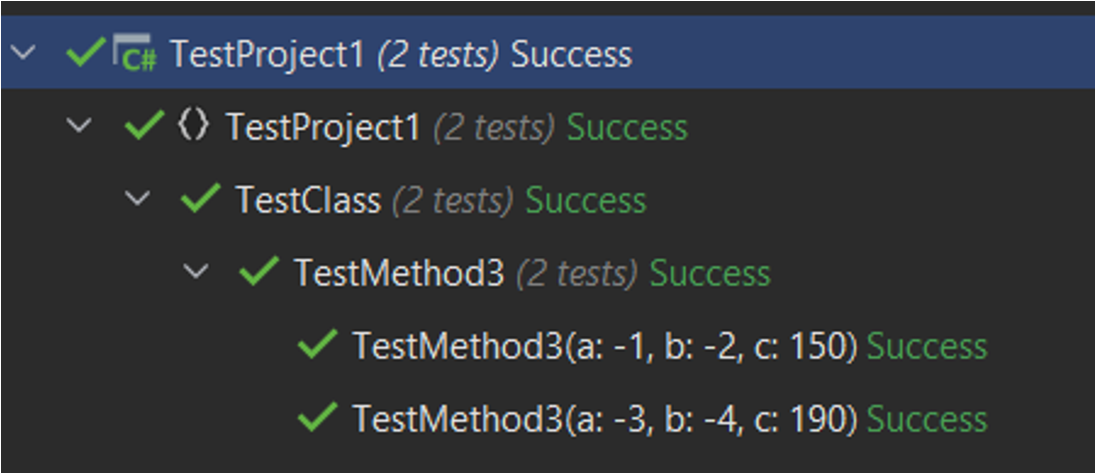1096x474 pixels.
Task: Click the green checkmark beside TestMethod3 group
Action: pos(260,273)
